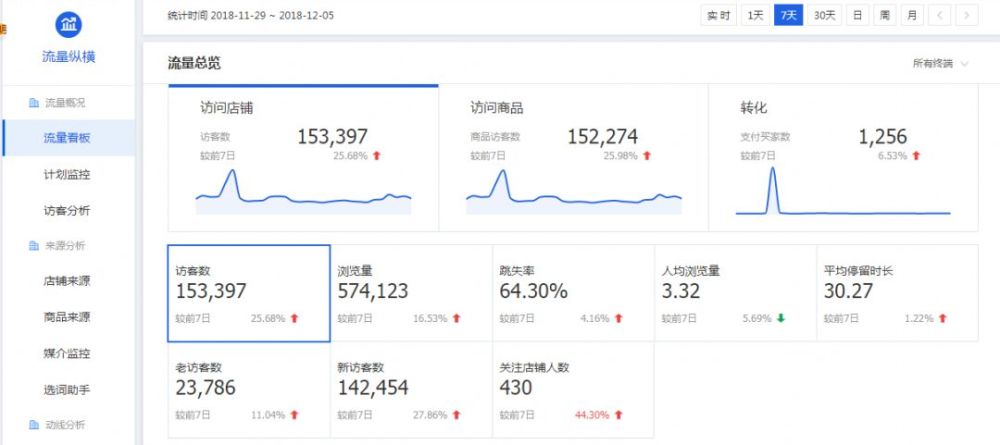Click the 1,256 支付买家数 value
The image size is (1000, 445).
(883, 136)
